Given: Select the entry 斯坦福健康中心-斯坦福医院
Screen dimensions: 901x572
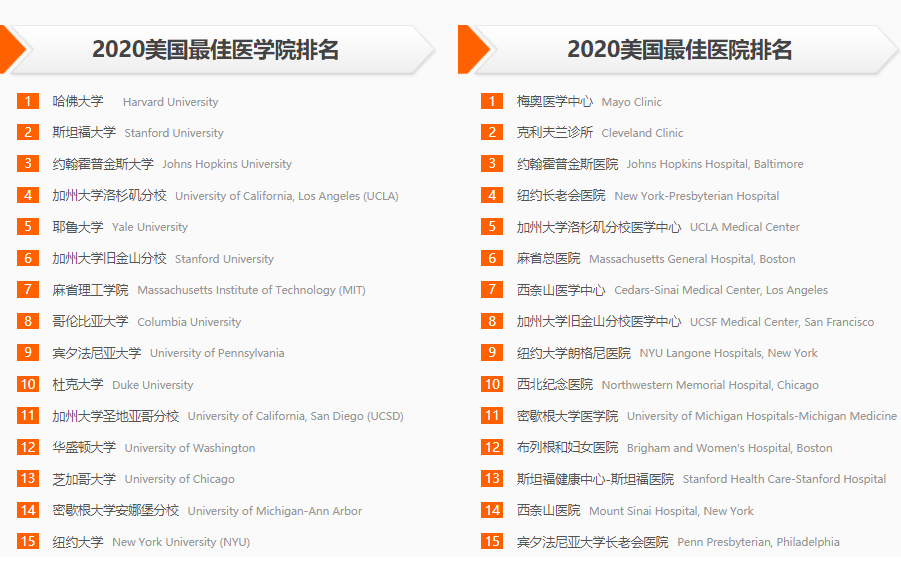Looking at the screenshot, I should click(595, 479).
